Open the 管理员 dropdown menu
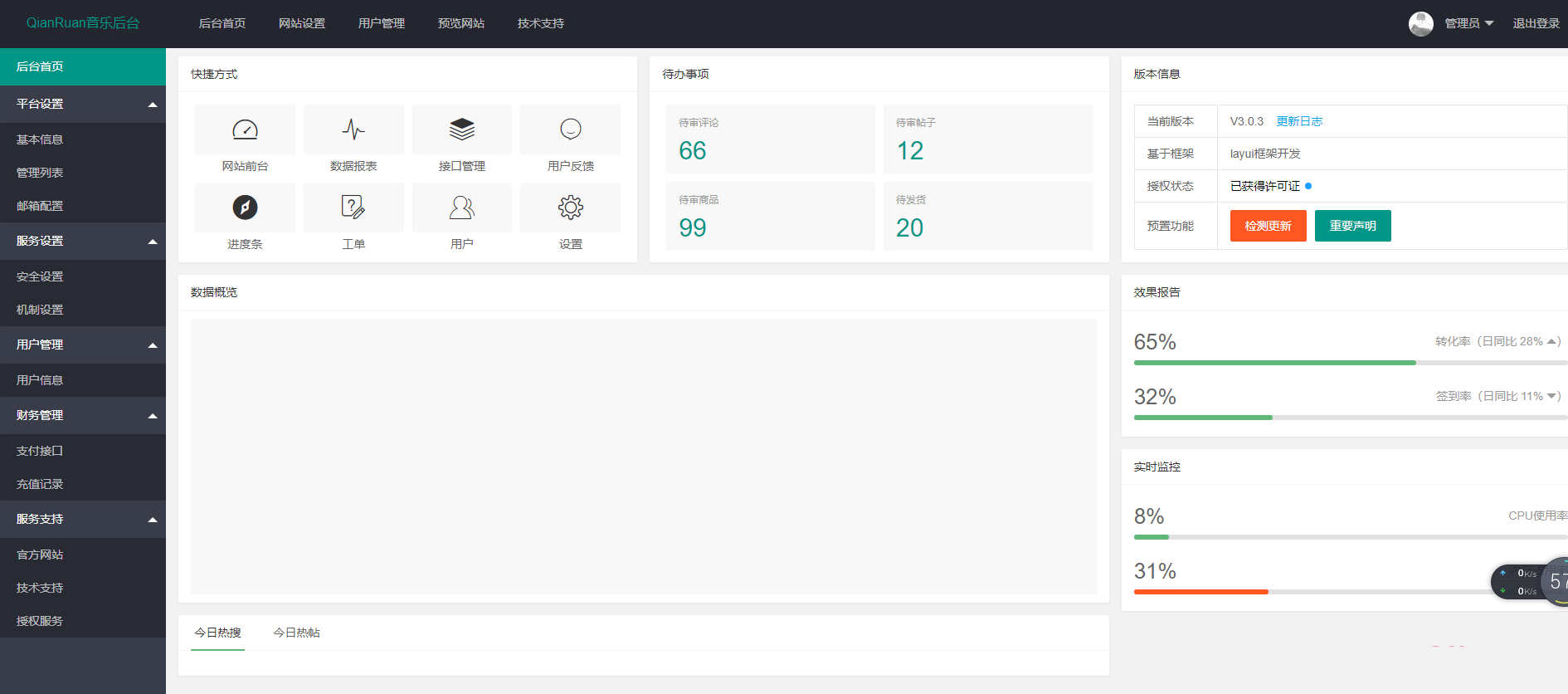This screenshot has width=1568, height=694. coord(1468,23)
